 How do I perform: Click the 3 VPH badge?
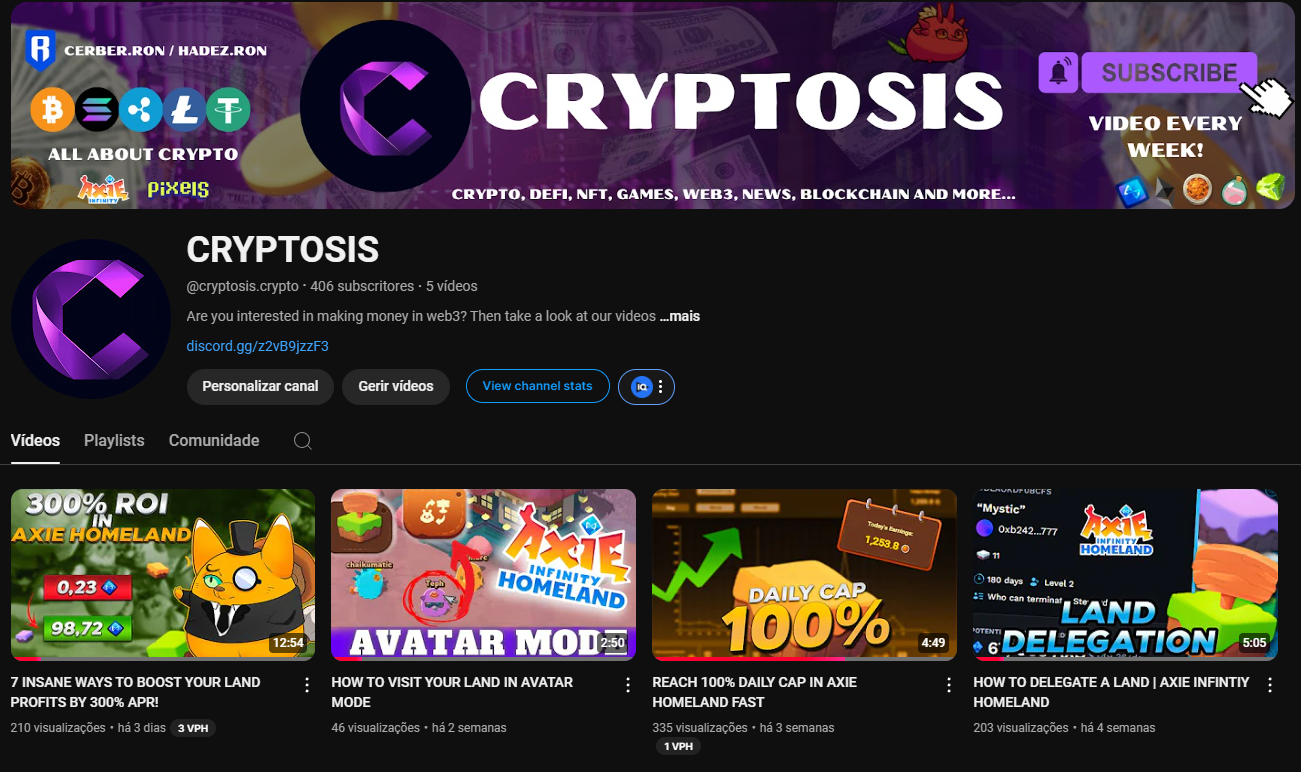(192, 728)
